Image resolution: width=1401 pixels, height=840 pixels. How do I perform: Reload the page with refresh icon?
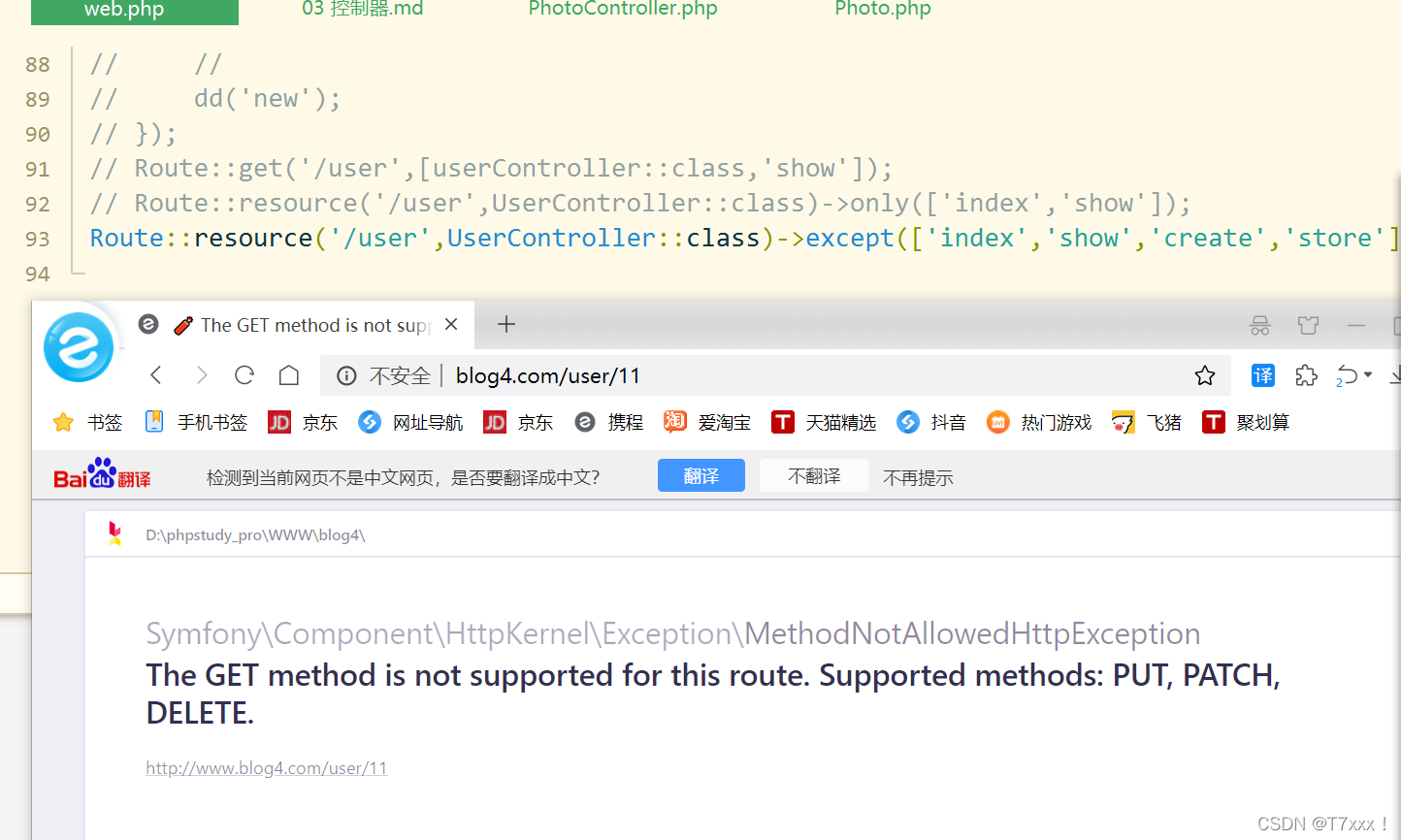[x=244, y=375]
